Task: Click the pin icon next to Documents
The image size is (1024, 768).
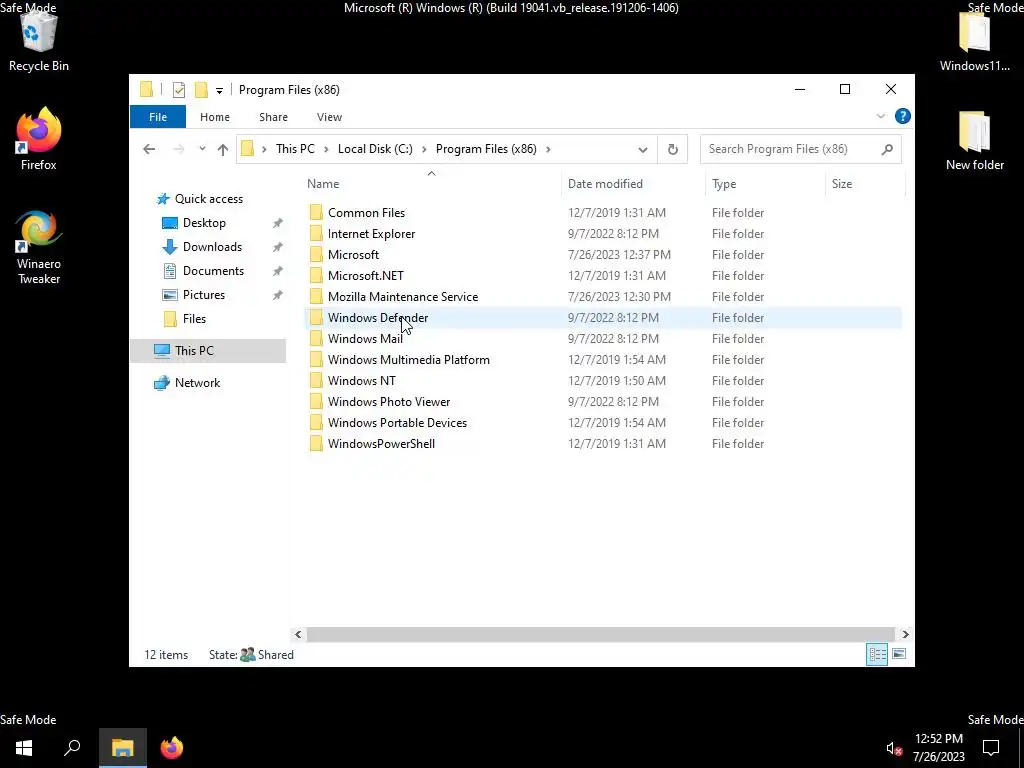Action: [278, 270]
